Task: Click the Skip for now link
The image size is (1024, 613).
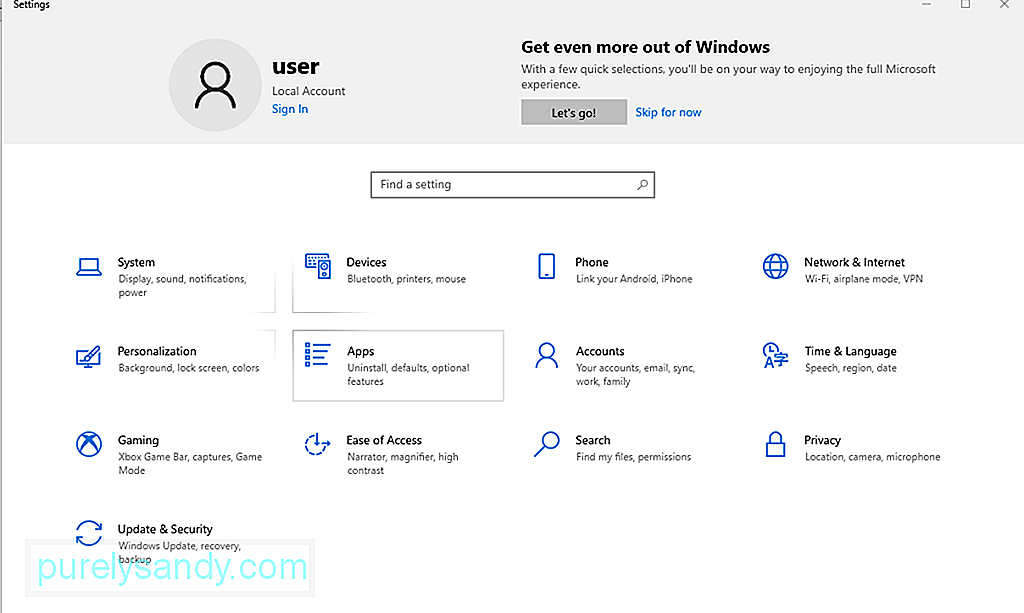Action: coord(668,112)
